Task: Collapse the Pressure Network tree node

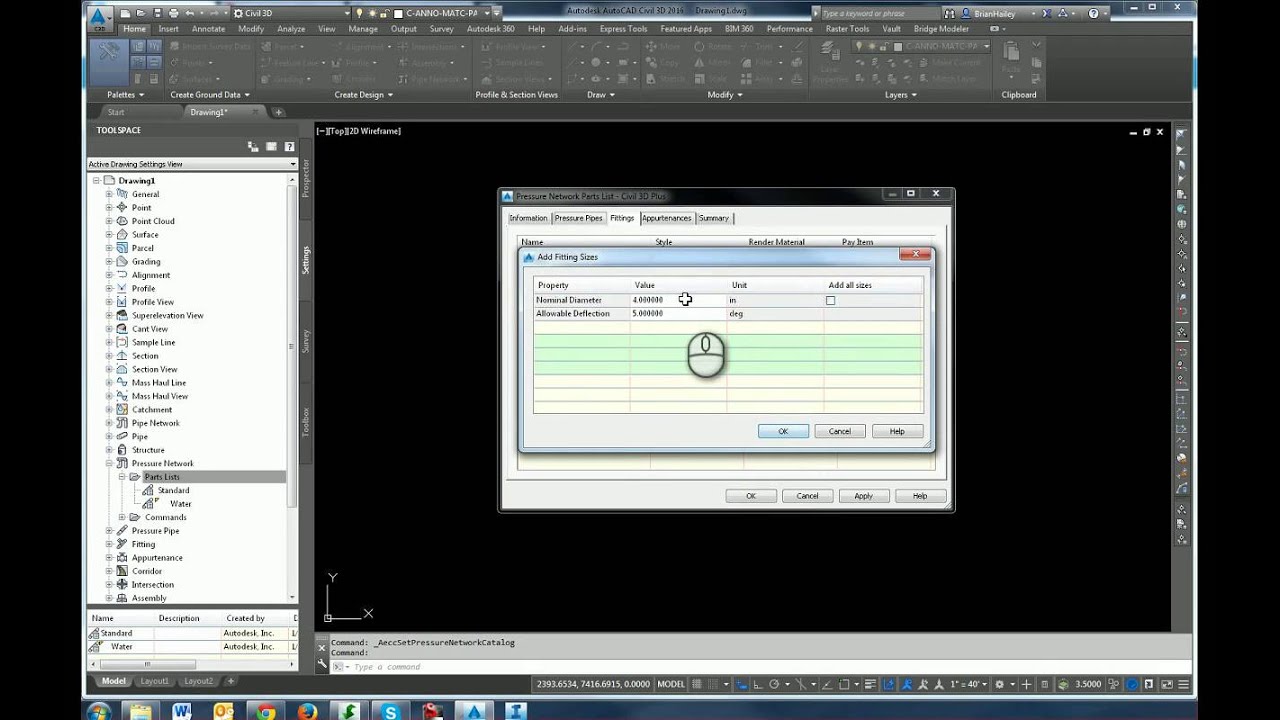Action: coord(109,463)
